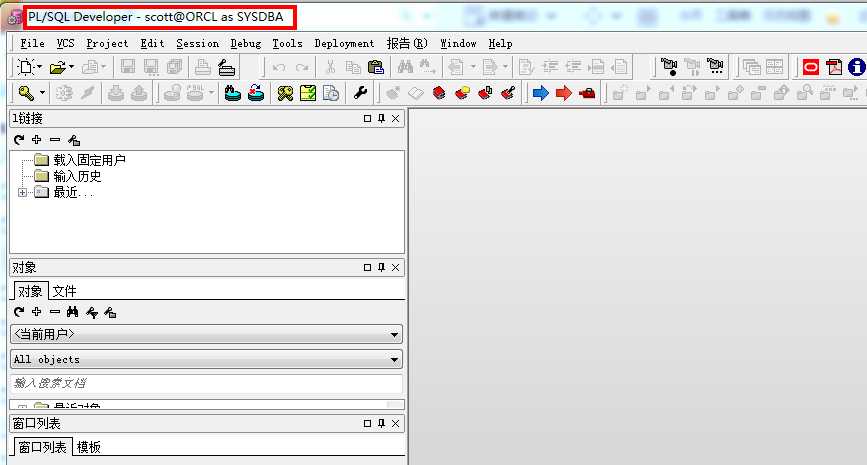Click the yellow key Log on icon

coord(26,93)
